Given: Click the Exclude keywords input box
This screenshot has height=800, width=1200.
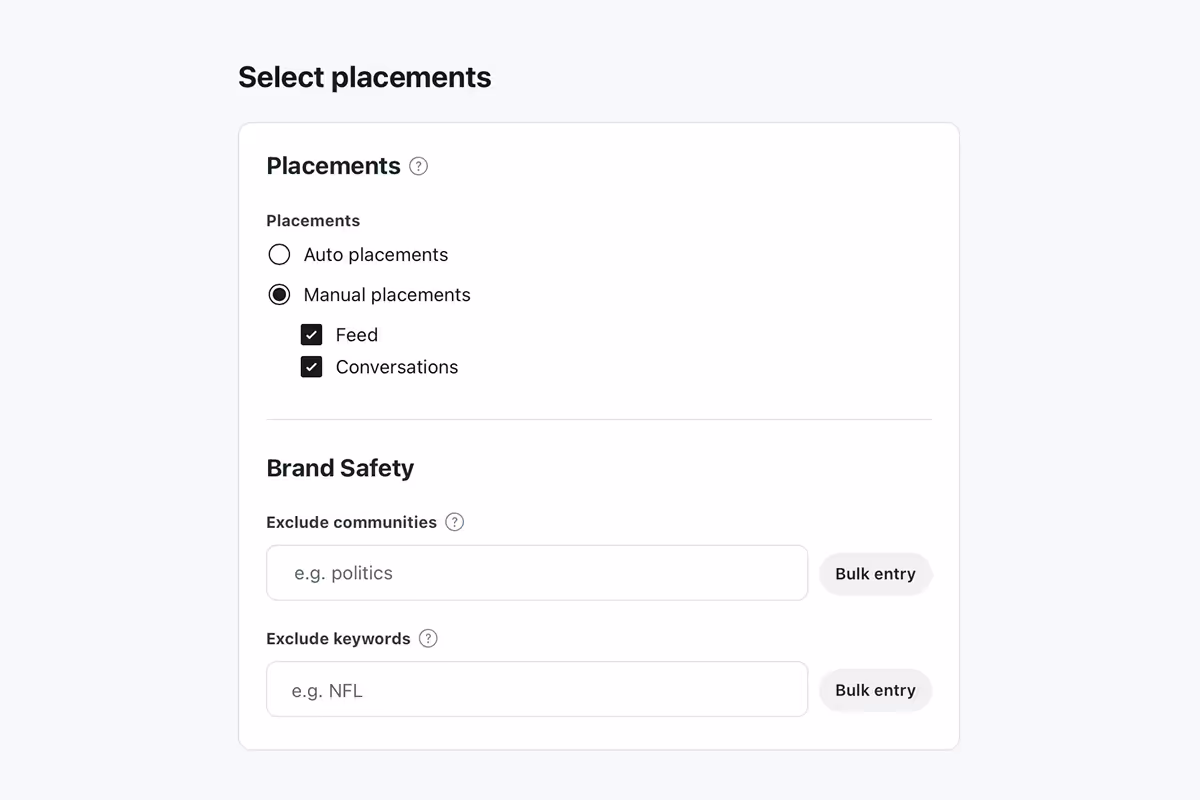Looking at the screenshot, I should (x=537, y=689).
